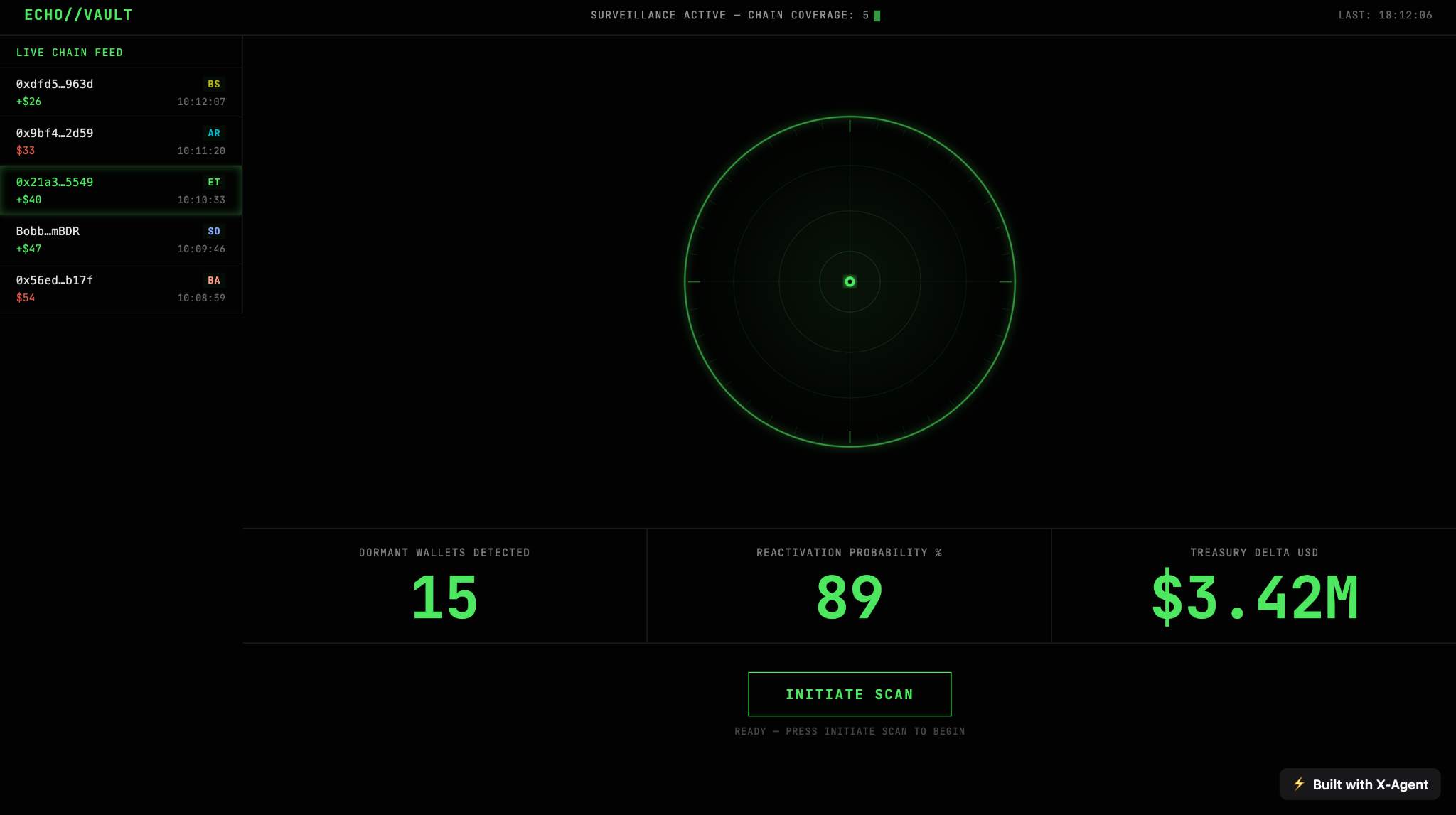Click the SO chain tag

pos(214,231)
